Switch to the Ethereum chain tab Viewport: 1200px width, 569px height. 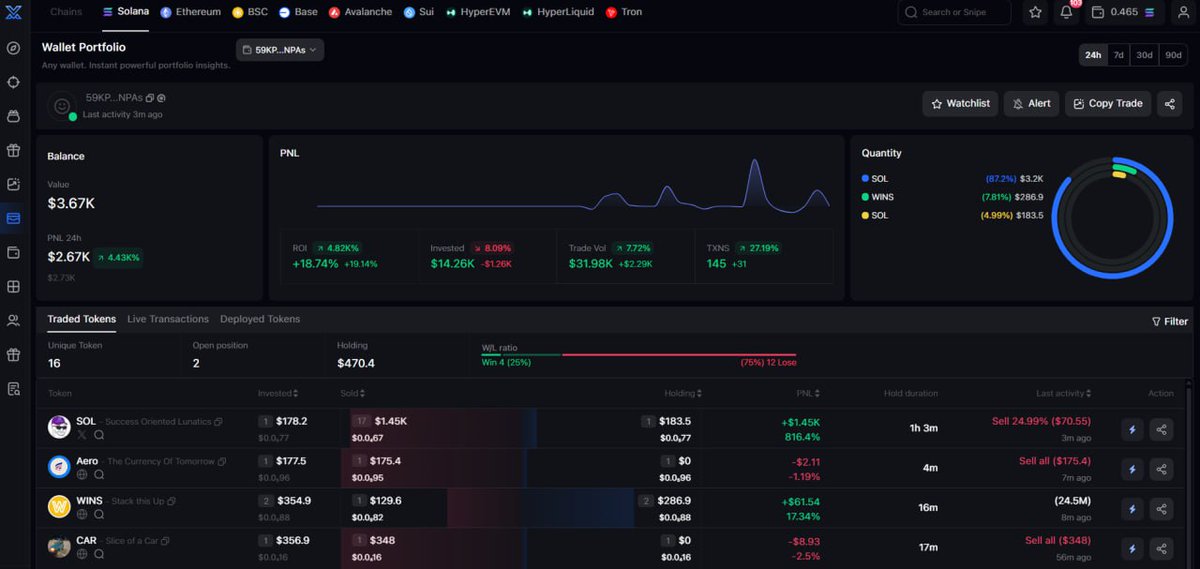[x=190, y=12]
